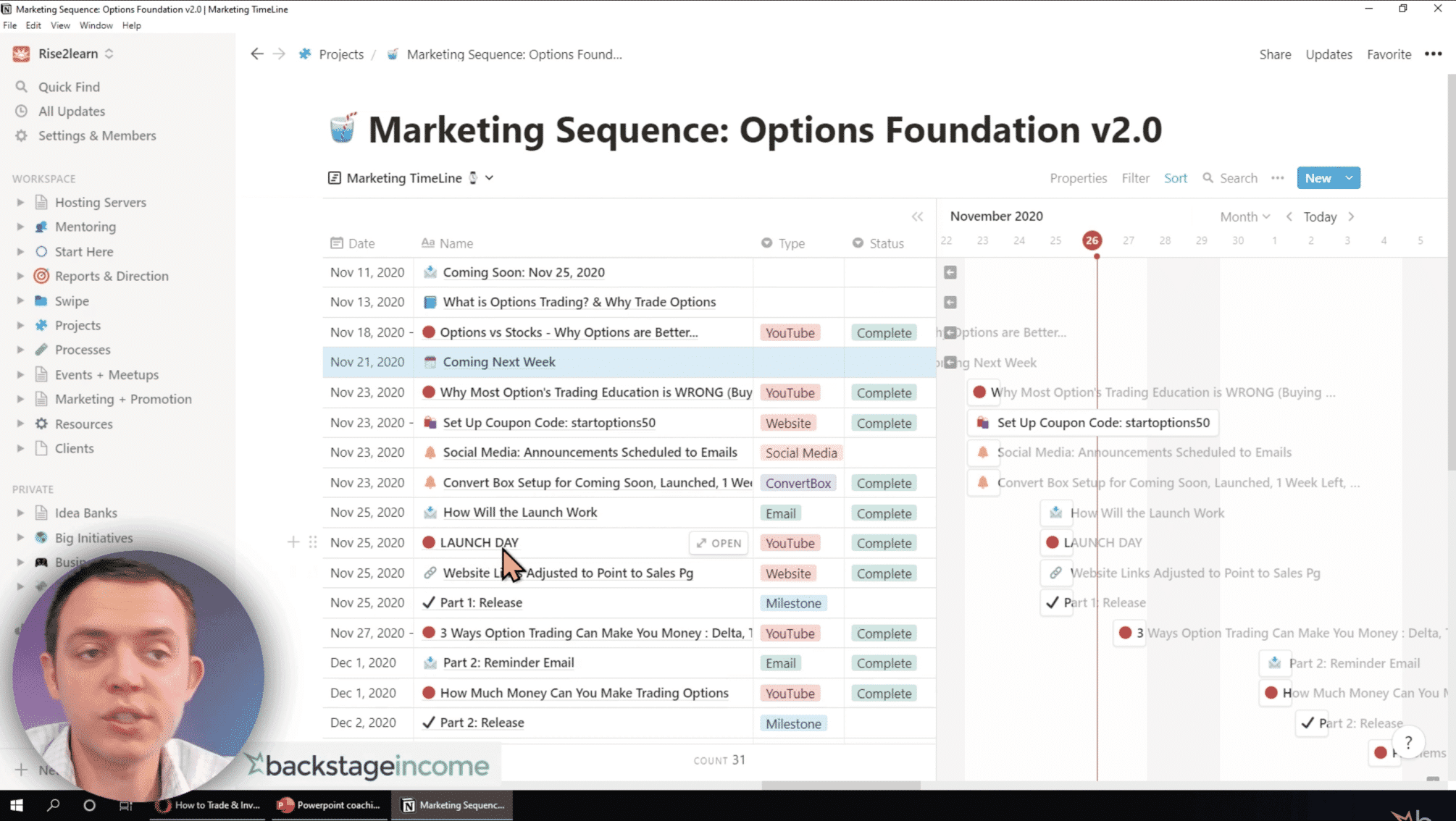The image size is (1456, 821).
Task: Click add-row plus icon beside LAUNCH DAY
Action: 293,542
